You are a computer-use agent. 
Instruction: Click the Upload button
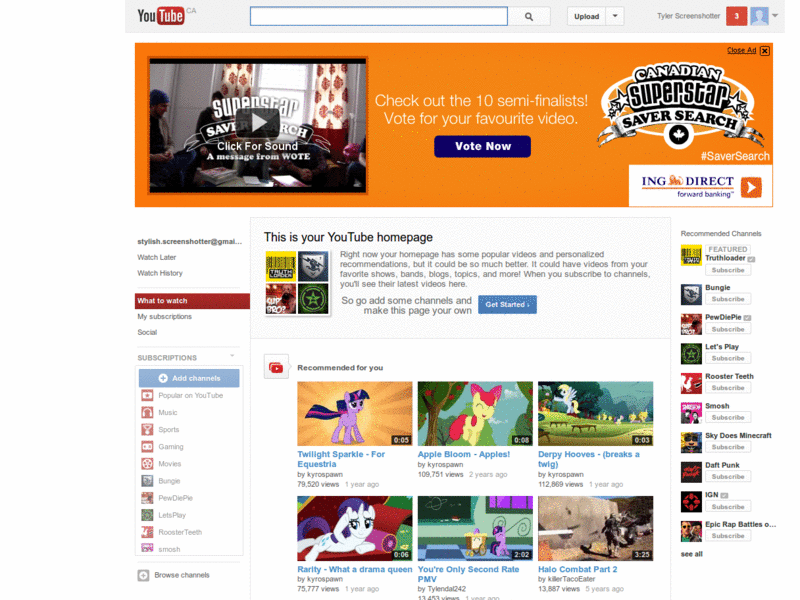click(586, 16)
